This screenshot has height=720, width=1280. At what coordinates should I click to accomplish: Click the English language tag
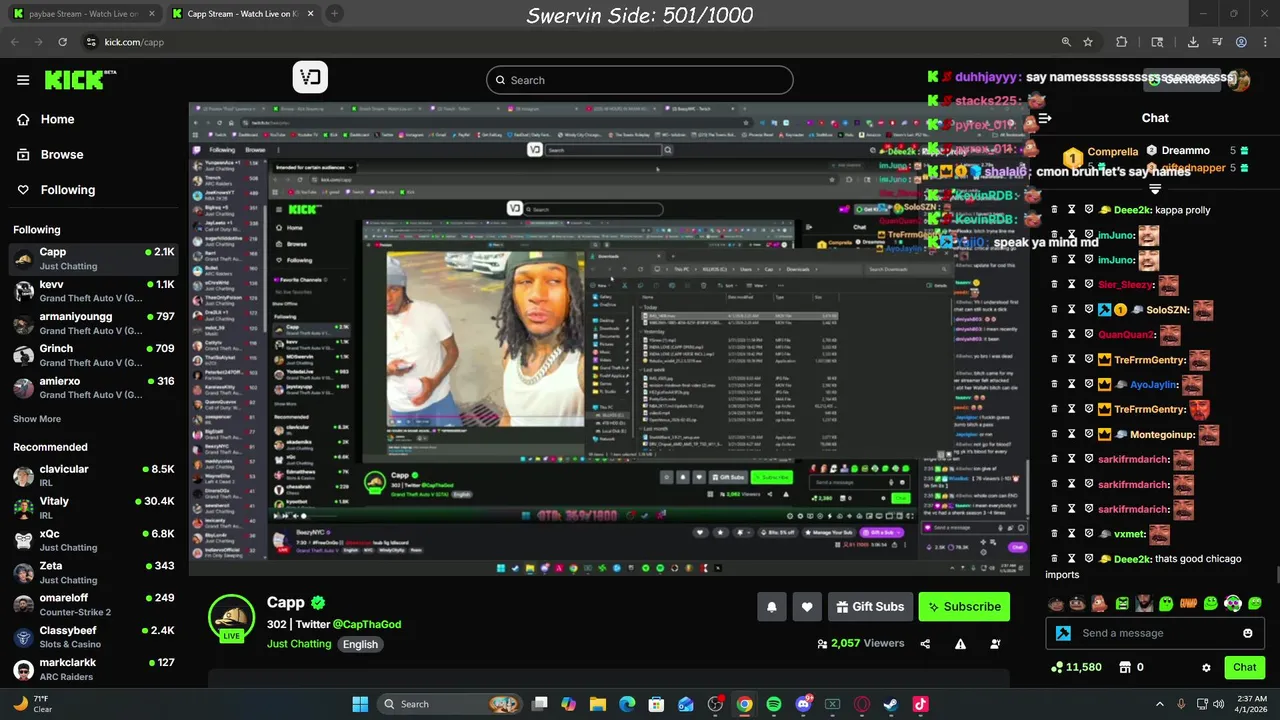tap(361, 644)
